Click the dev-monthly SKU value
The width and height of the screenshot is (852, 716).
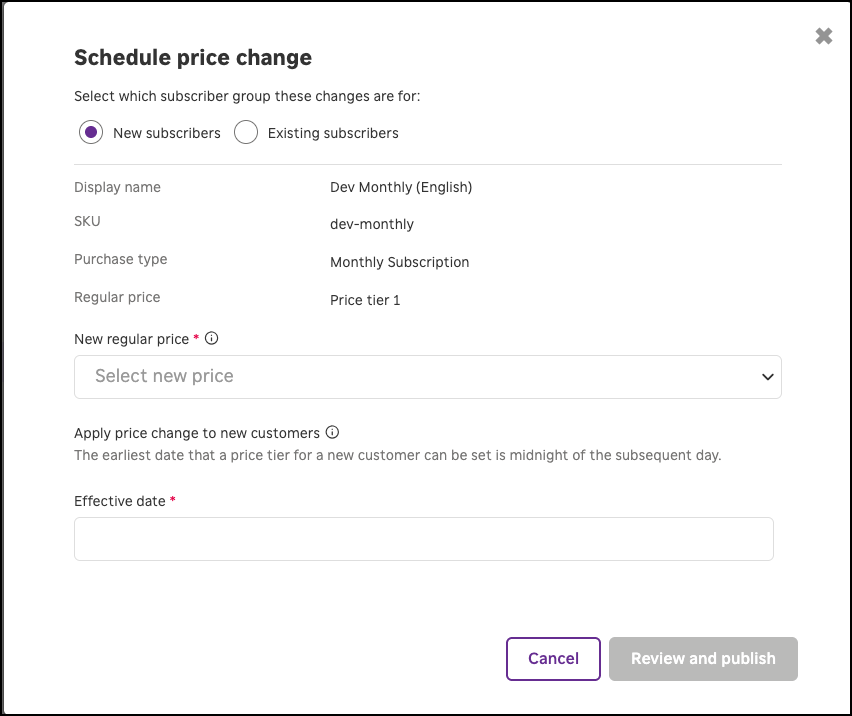[372, 224]
